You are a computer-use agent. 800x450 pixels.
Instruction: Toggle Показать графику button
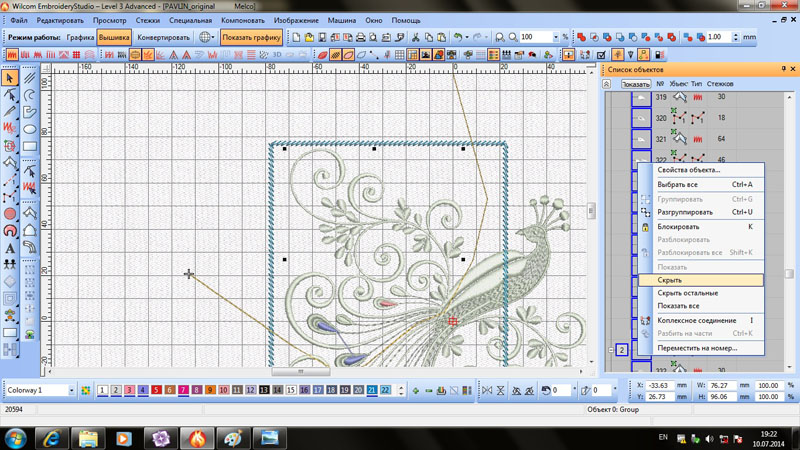tap(251, 37)
